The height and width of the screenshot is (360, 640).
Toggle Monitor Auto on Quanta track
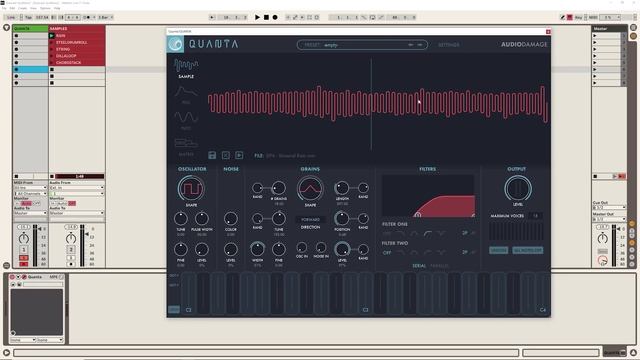coord(27,203)
